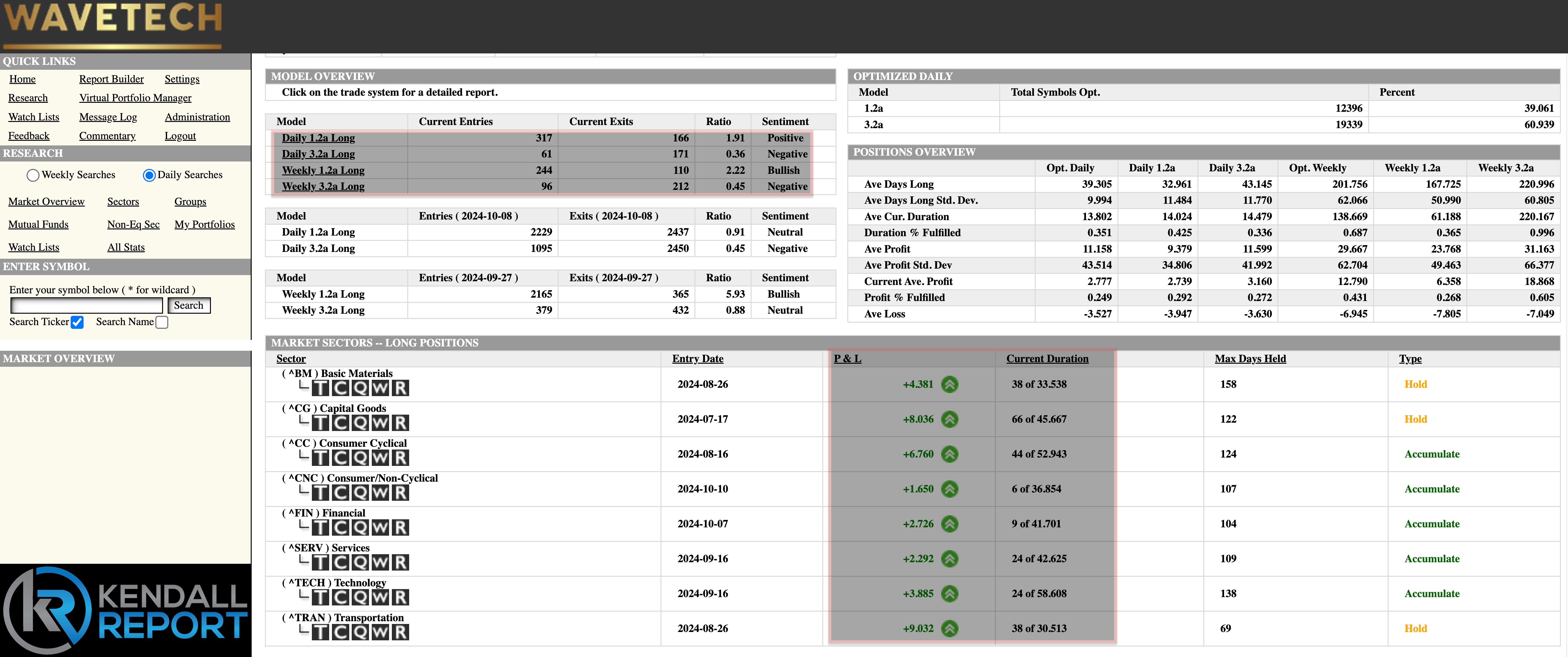The height and width of the screenshot is (657, 1568).
Task: Sort table by Entry Date column header
Action: [698, 359]
